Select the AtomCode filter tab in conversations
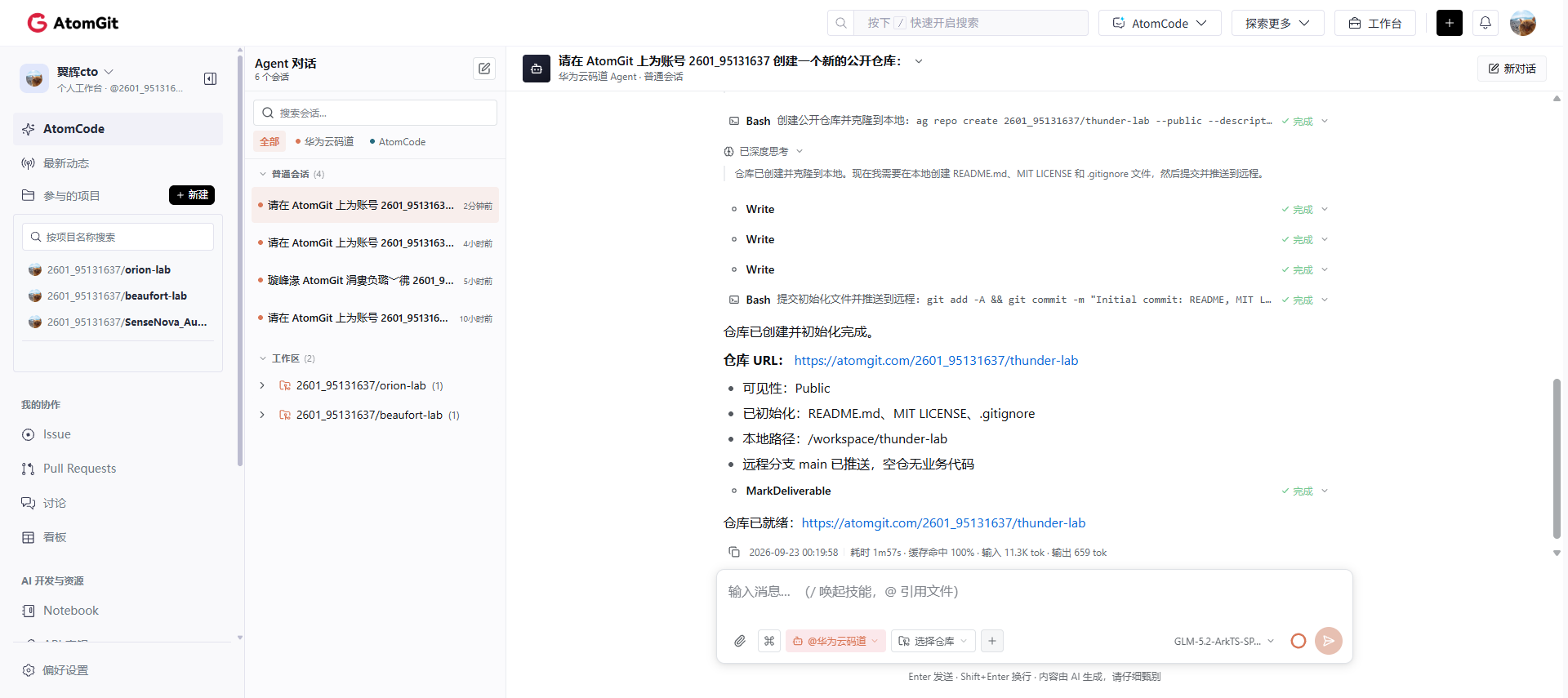 [x=398, y=141]
